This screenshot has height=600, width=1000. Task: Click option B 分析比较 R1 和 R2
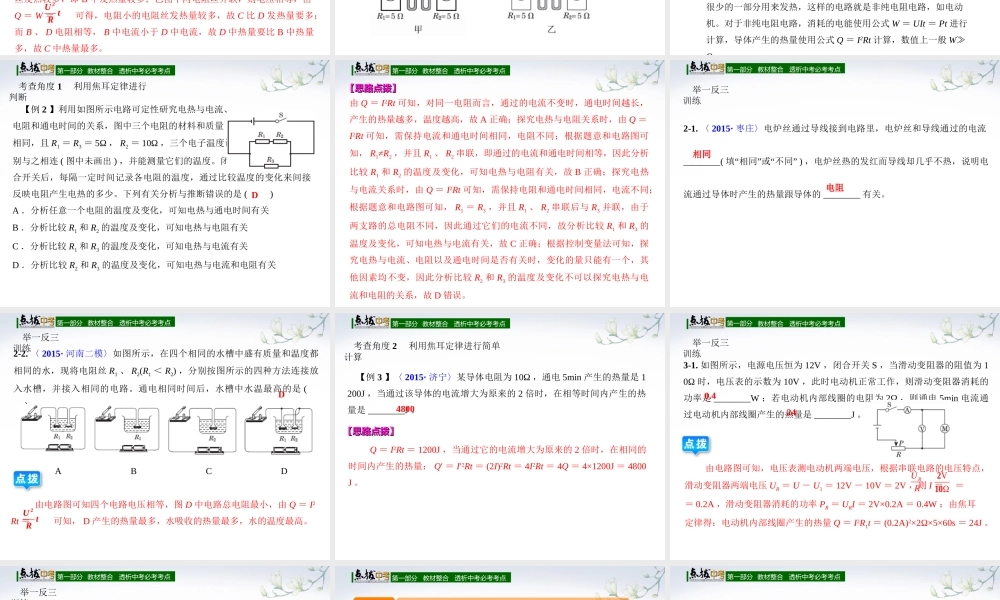click(130, 228)
